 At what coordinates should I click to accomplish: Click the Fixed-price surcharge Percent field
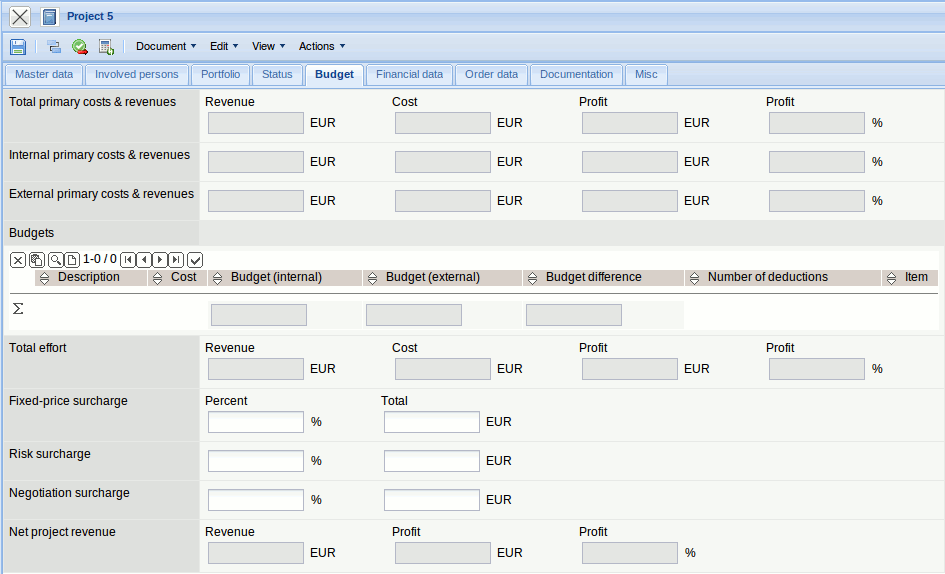click(x=255, y=422)
